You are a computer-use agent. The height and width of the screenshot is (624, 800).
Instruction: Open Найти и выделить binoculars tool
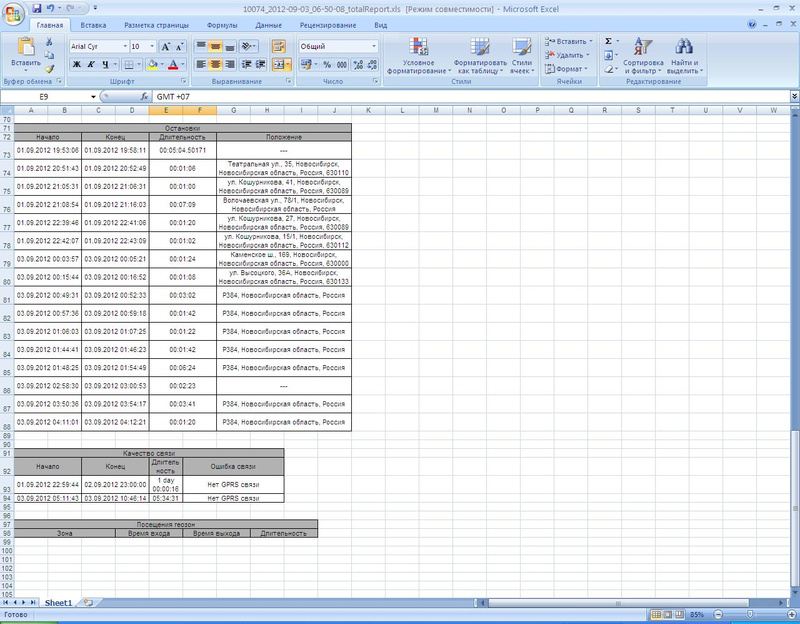point(683,57)
